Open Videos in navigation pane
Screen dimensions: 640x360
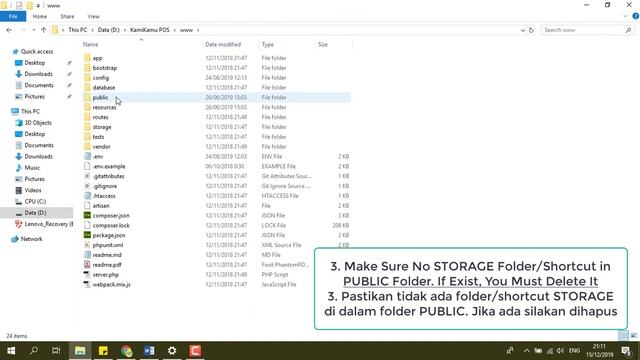pos(33,190)
